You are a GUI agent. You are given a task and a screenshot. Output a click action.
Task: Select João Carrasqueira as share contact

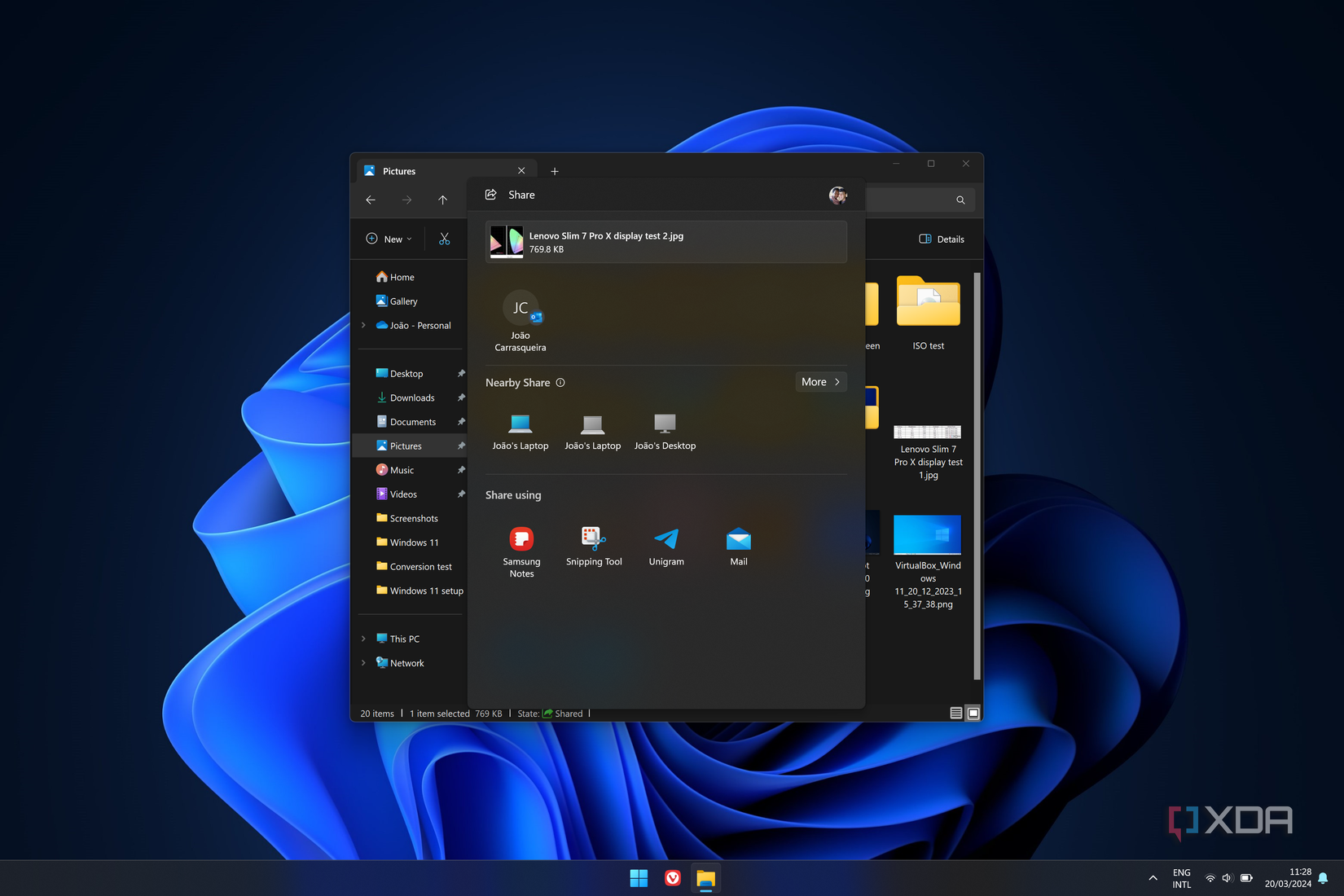(520, 318)
